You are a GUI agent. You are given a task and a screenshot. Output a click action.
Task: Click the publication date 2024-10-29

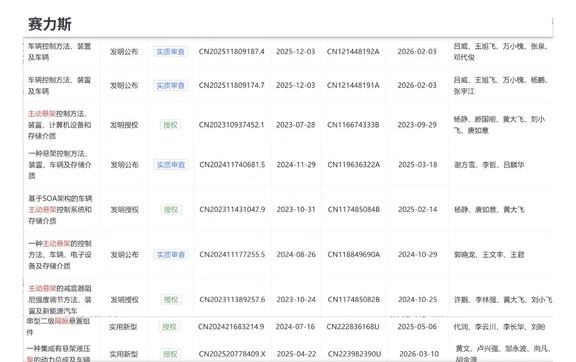click(x=418, y=255)
